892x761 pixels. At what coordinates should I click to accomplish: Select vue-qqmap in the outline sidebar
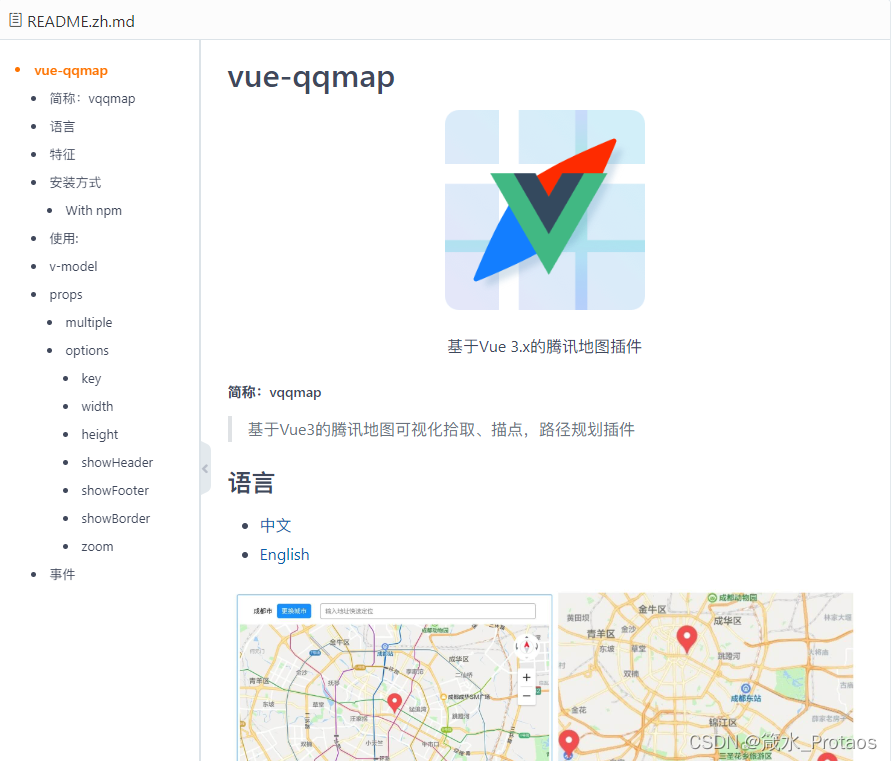71,70
